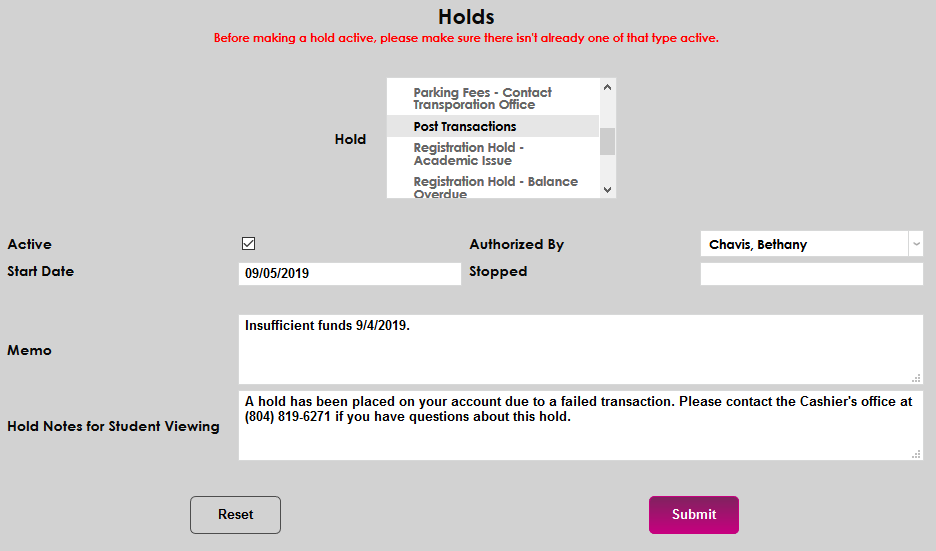
Task: Click the Hold list scroll down arrow
Action: pos(607,188)
